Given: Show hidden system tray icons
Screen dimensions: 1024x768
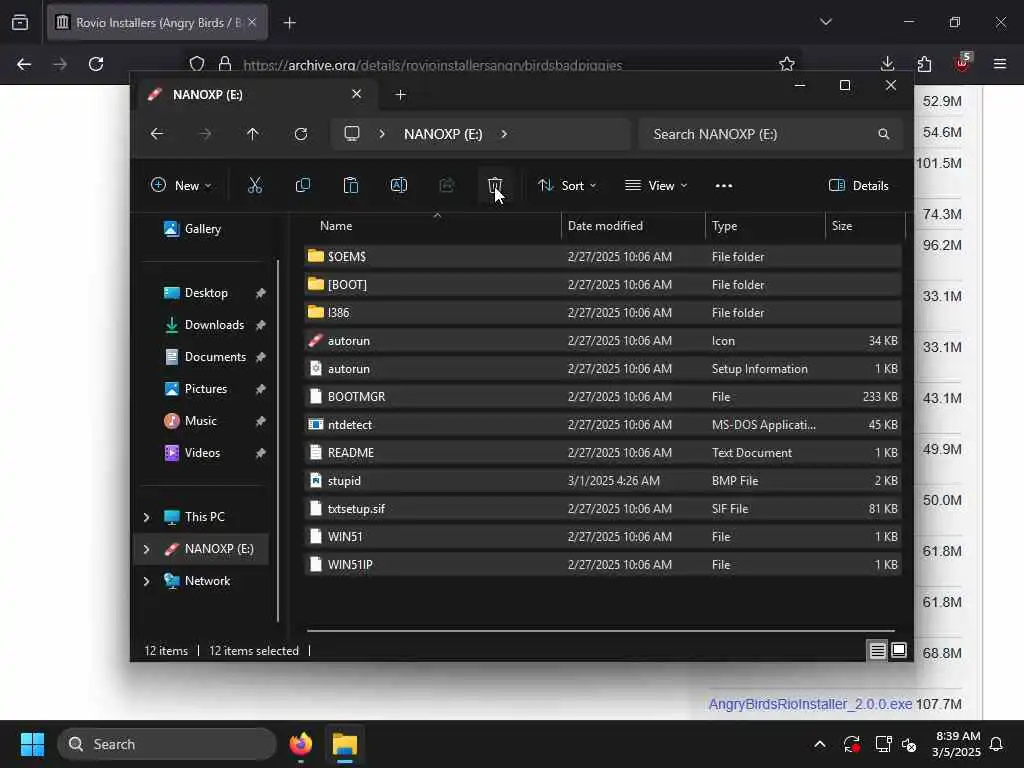Looking at the screenshot, I should 820,744.
